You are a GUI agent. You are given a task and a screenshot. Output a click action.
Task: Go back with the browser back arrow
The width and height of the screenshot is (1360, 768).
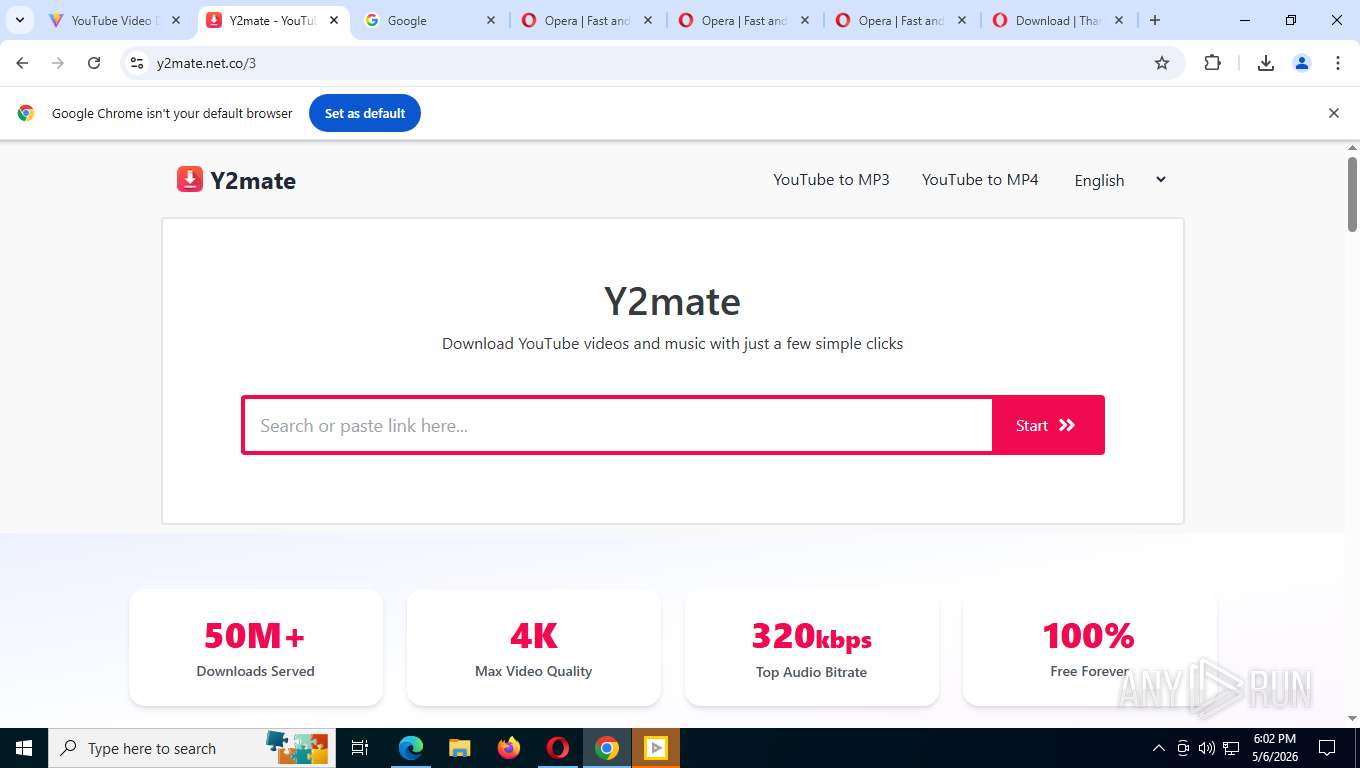22,63
